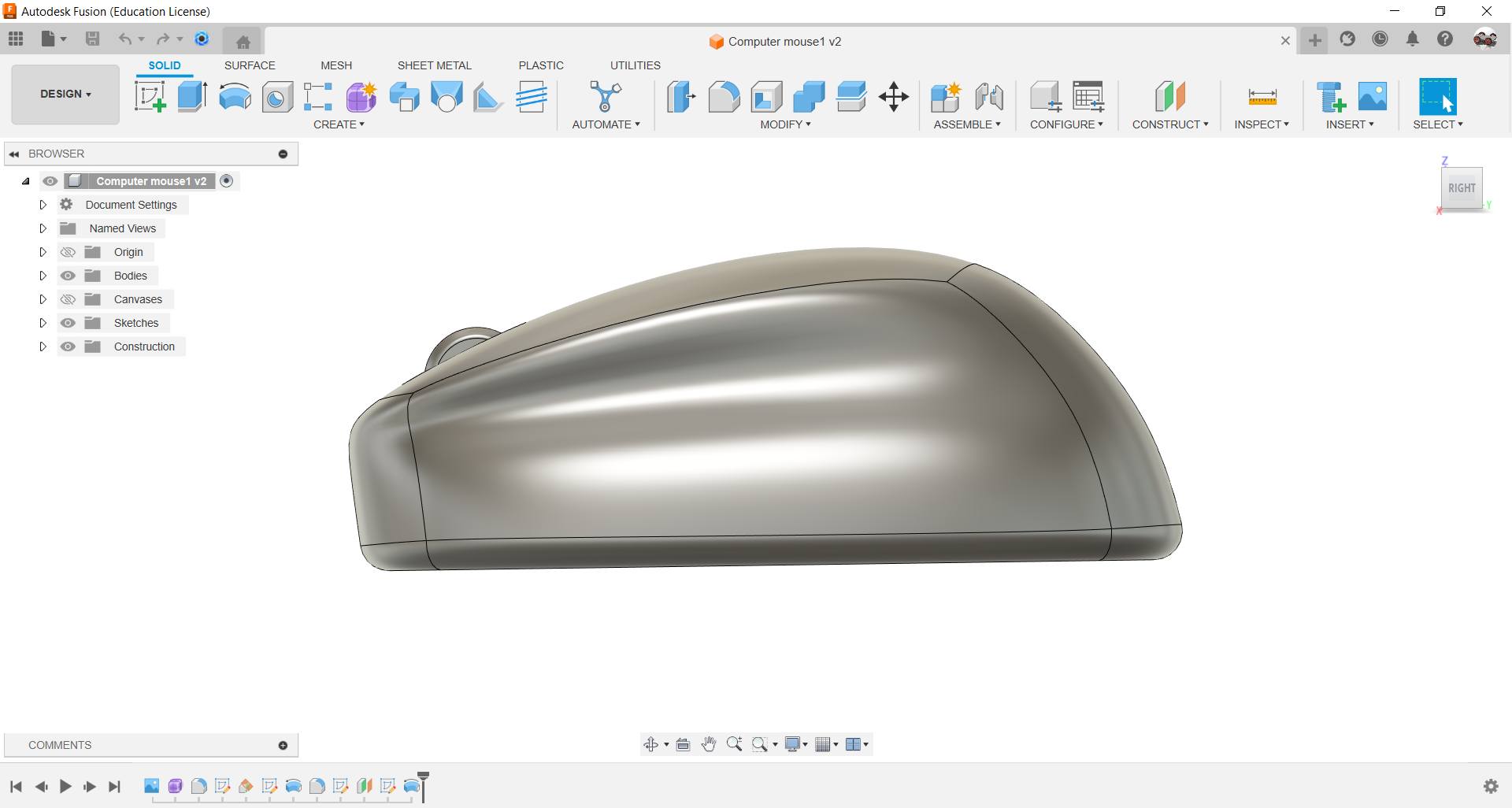1512x808 pixels.
Task: Click the Offset Plane construct icon
Action: 1170,97
